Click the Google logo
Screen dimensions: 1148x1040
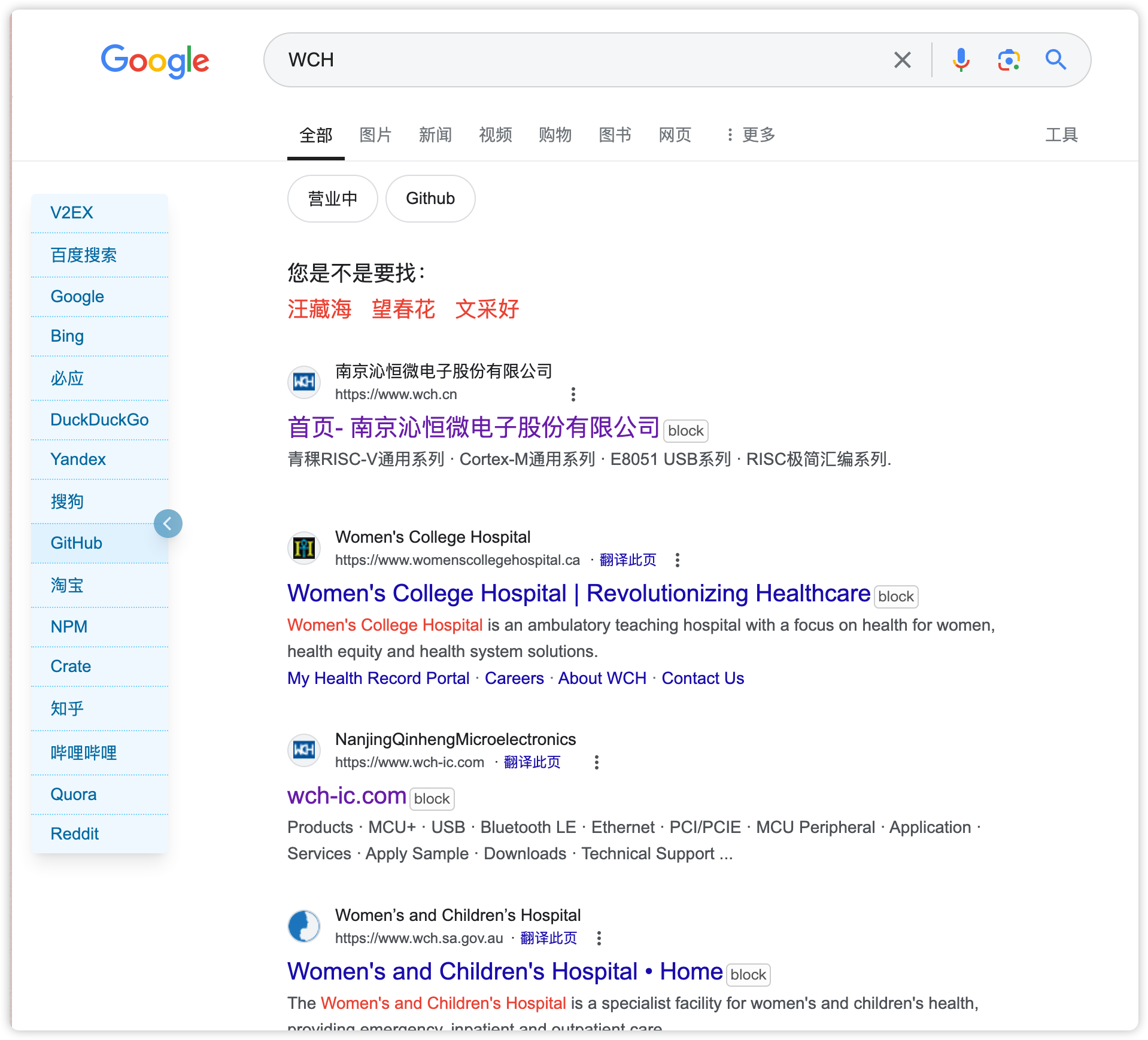pos(155,60)
